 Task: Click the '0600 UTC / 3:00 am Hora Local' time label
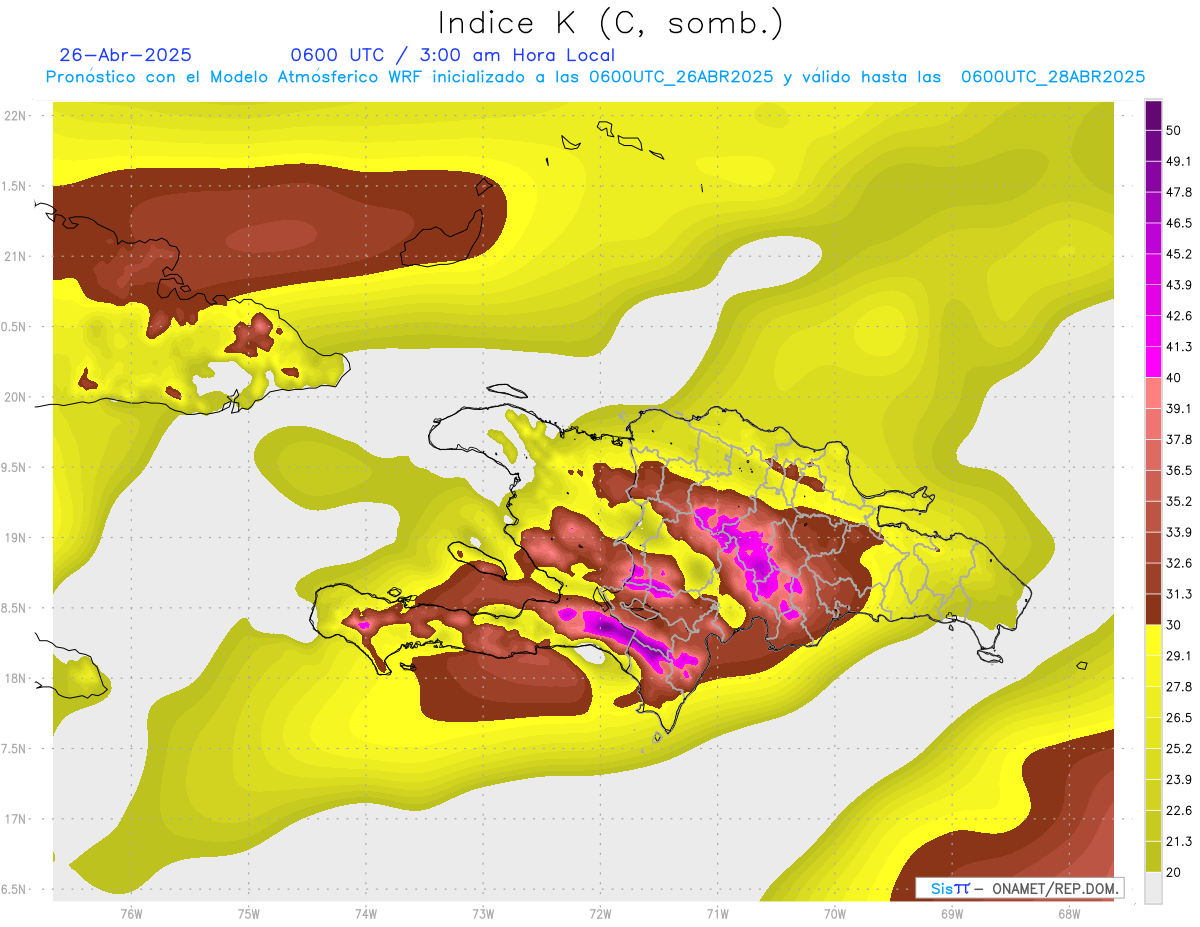(453, 55)
